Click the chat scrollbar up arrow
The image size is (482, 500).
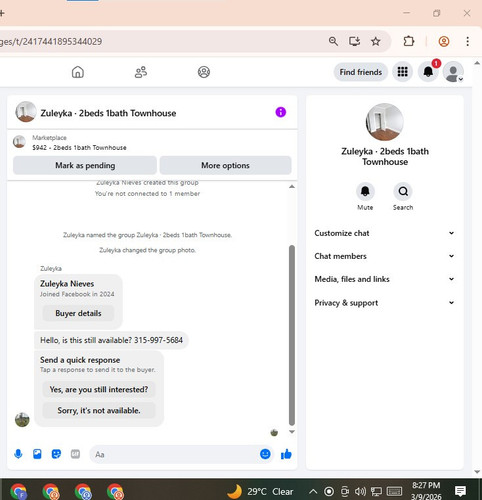coord(292,187)
